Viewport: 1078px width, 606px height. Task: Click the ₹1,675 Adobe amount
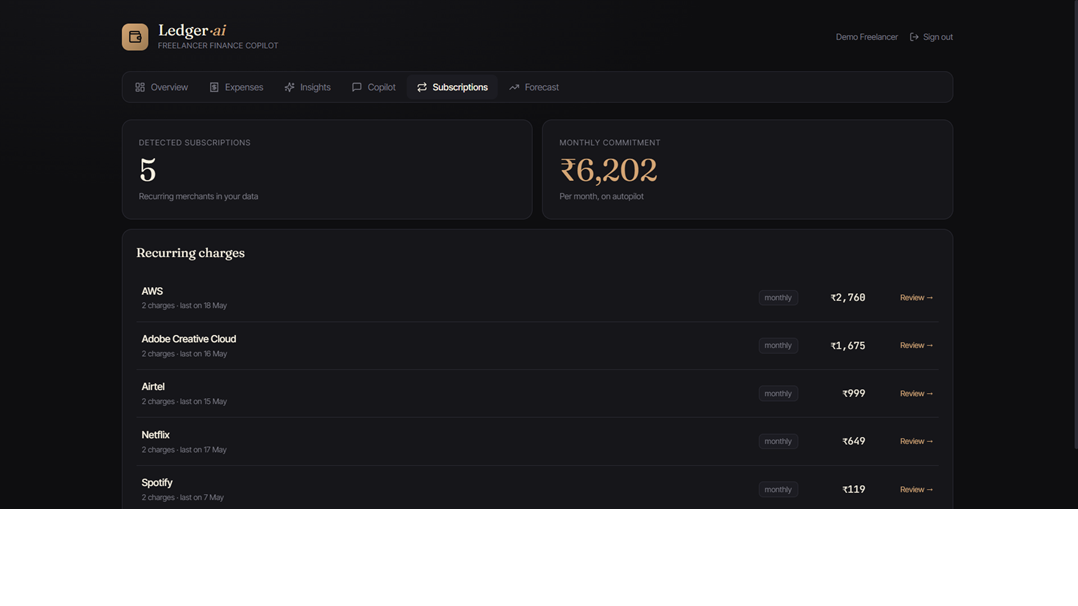click(x=848, y=345)
